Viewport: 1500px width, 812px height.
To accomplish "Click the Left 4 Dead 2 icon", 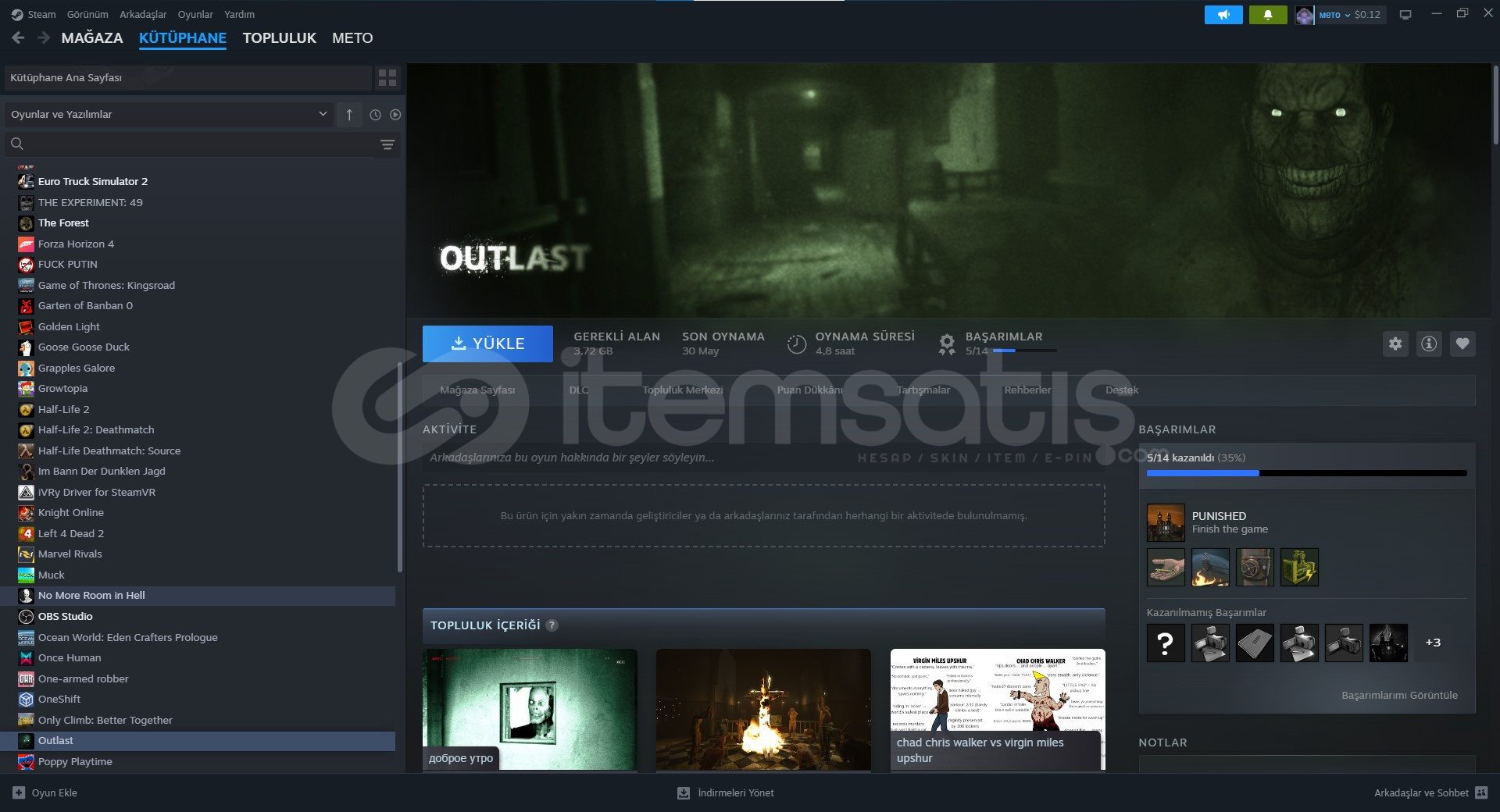I will [x=26, y=533].
